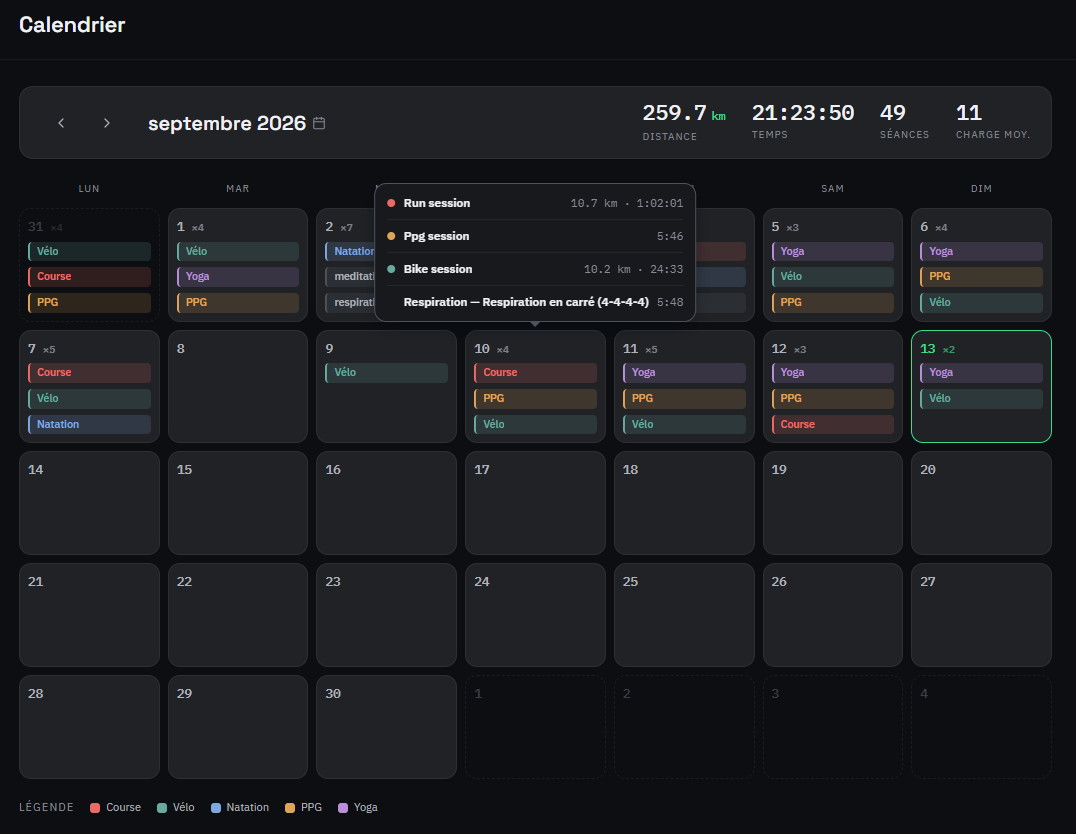
Task: Open Course session on day 12
Action: (832, 424)
